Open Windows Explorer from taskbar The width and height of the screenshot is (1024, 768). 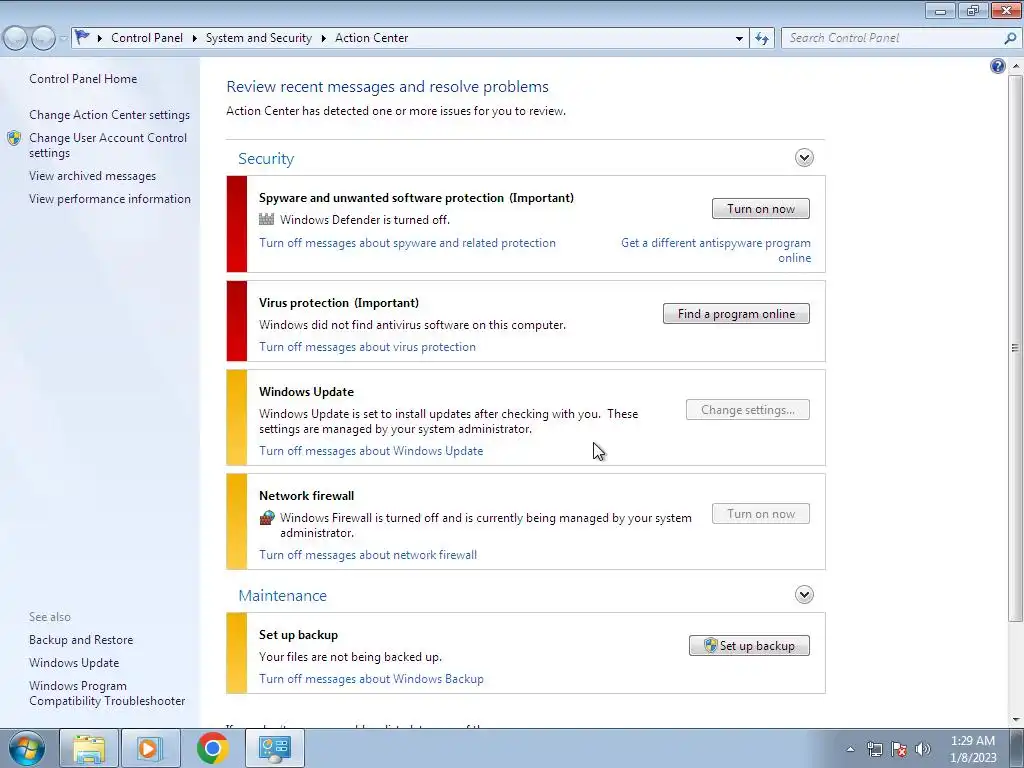tap(89, 748)
